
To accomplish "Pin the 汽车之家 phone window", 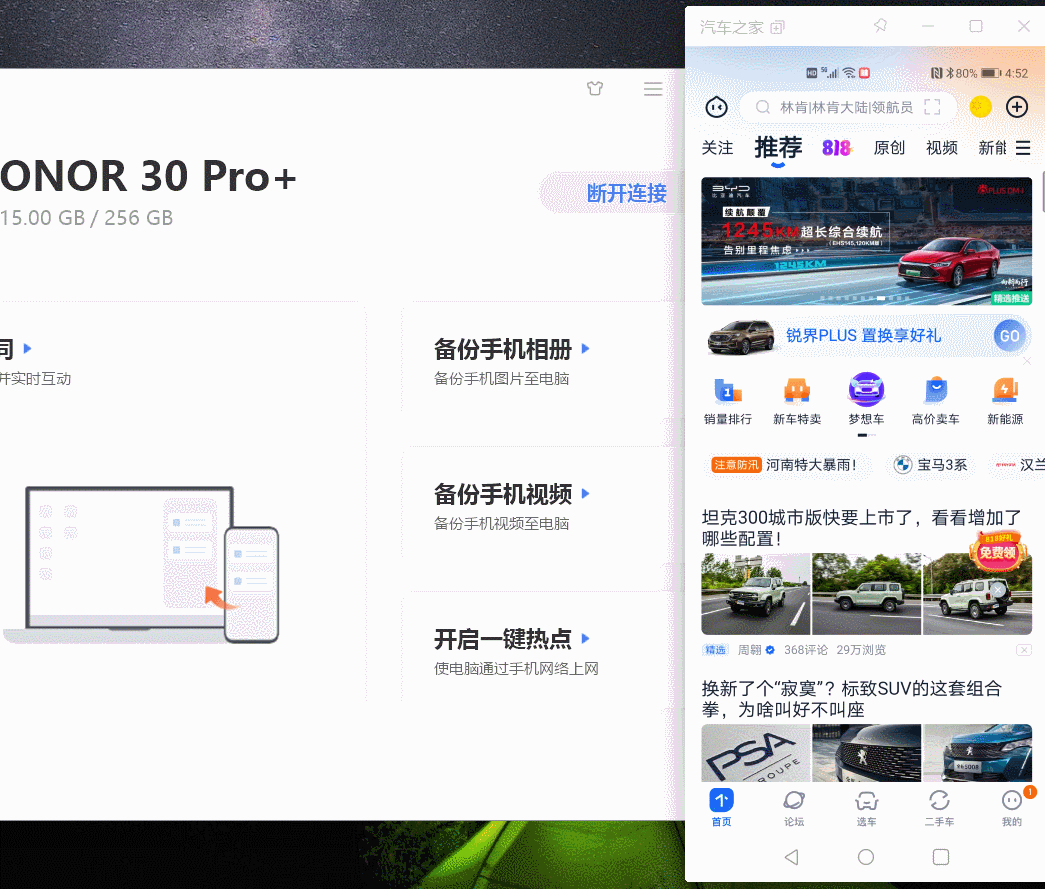I will (880, 26).
